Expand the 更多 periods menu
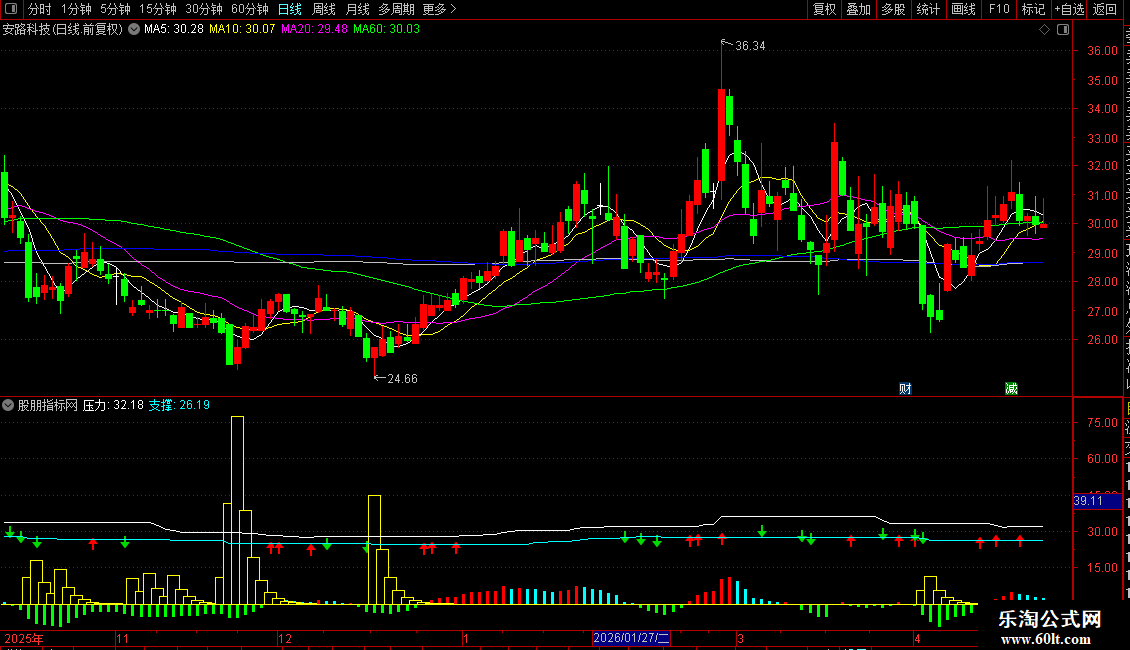 (439, 9)
